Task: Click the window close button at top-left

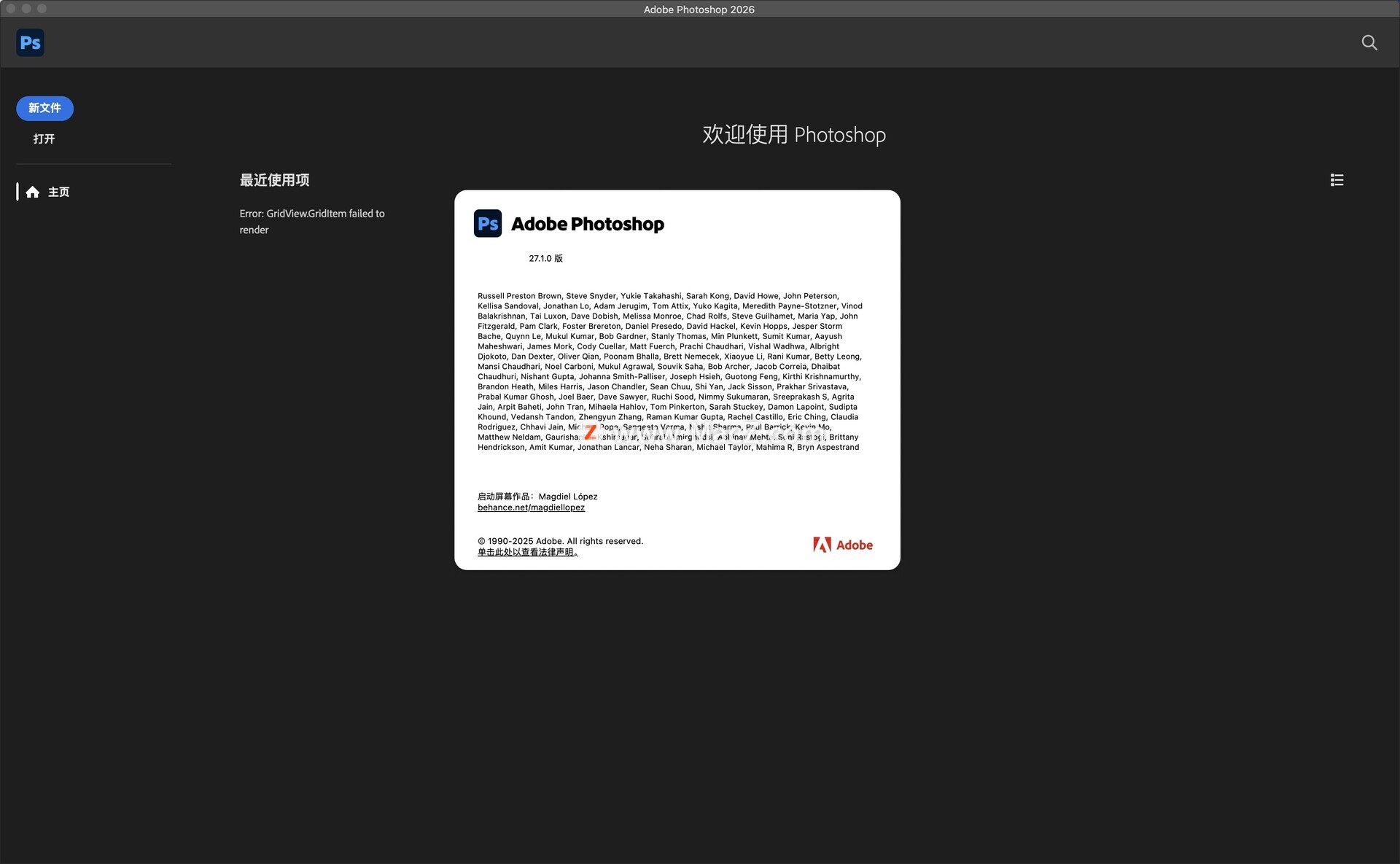Action: click(x=11, y=9)
